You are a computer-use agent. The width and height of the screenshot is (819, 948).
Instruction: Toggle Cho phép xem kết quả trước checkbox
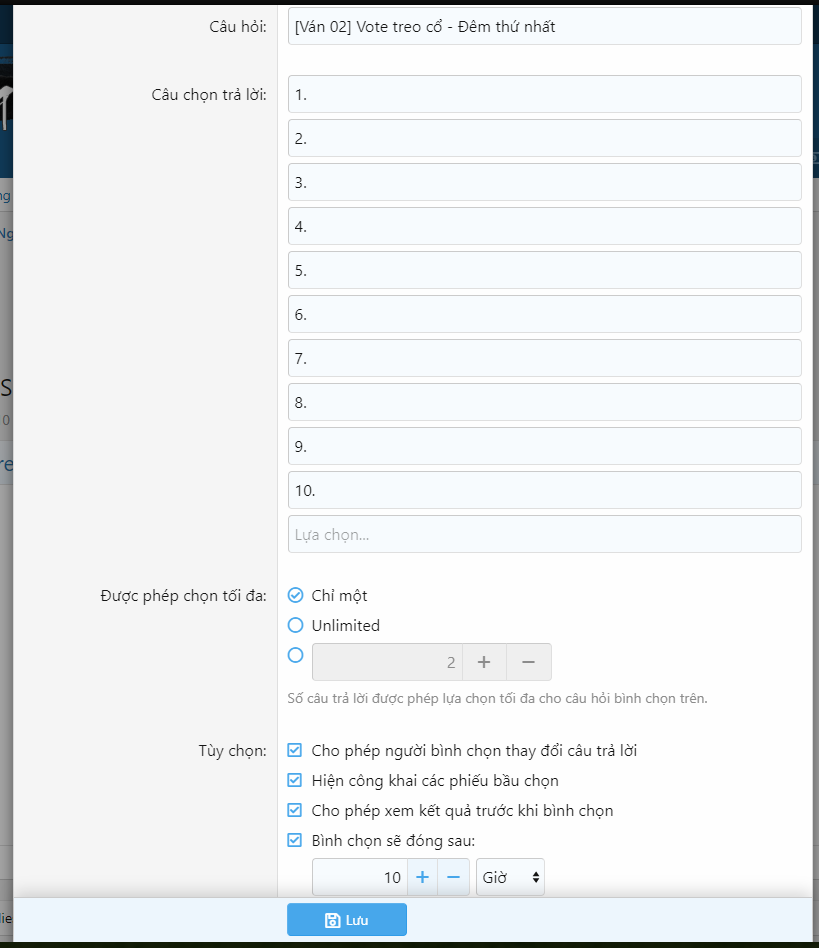click(295, 811)
